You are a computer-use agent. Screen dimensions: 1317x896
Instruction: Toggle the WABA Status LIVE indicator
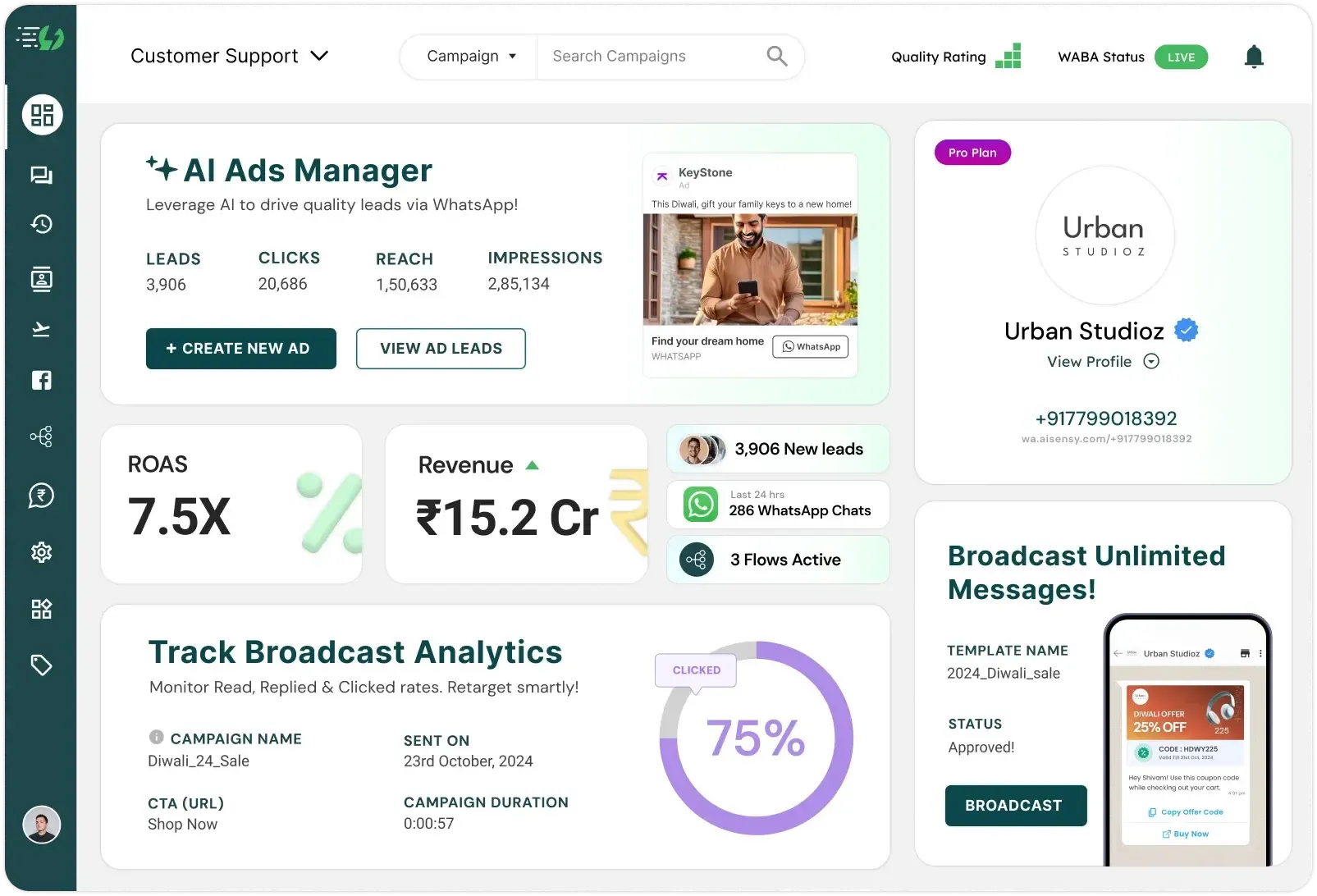point(1181,57)
